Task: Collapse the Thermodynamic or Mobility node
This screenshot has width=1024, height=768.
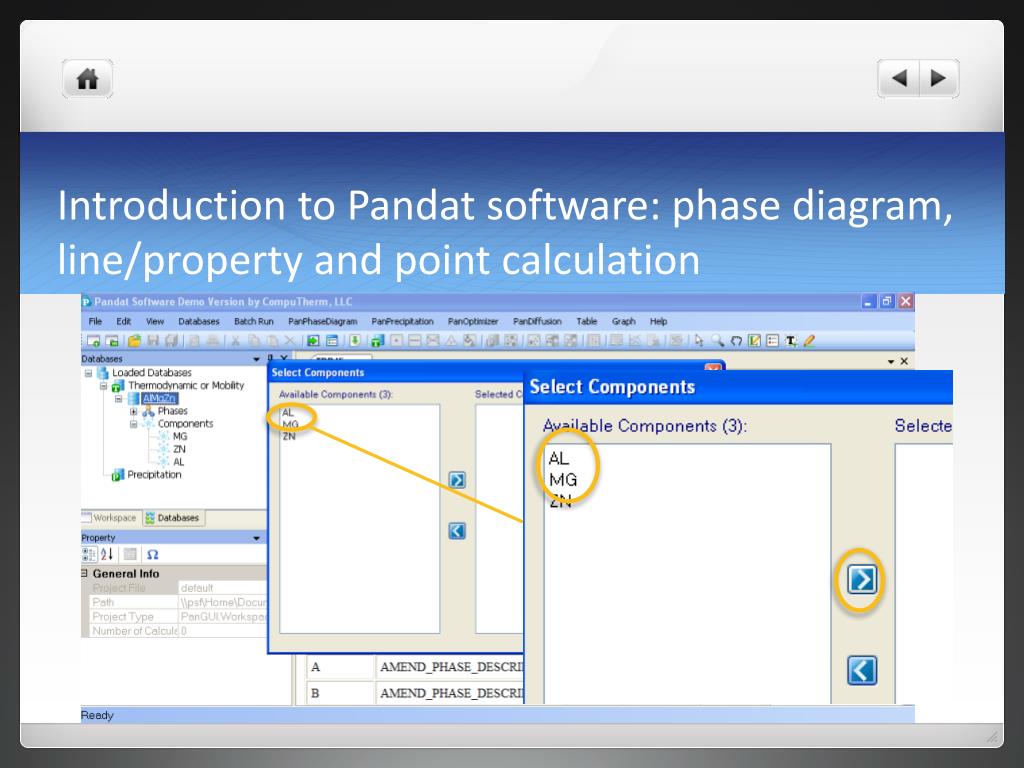Action: click(103, 386)
